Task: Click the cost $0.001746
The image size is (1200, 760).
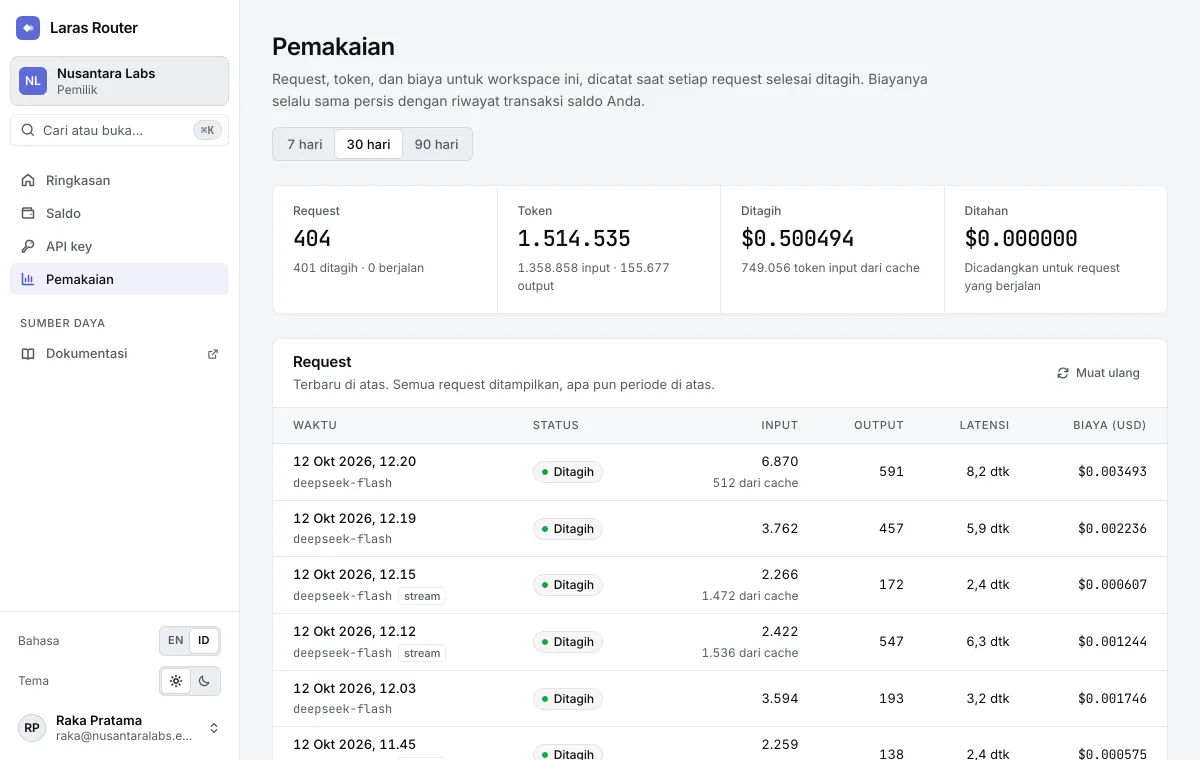Action: coord(1112,699)
